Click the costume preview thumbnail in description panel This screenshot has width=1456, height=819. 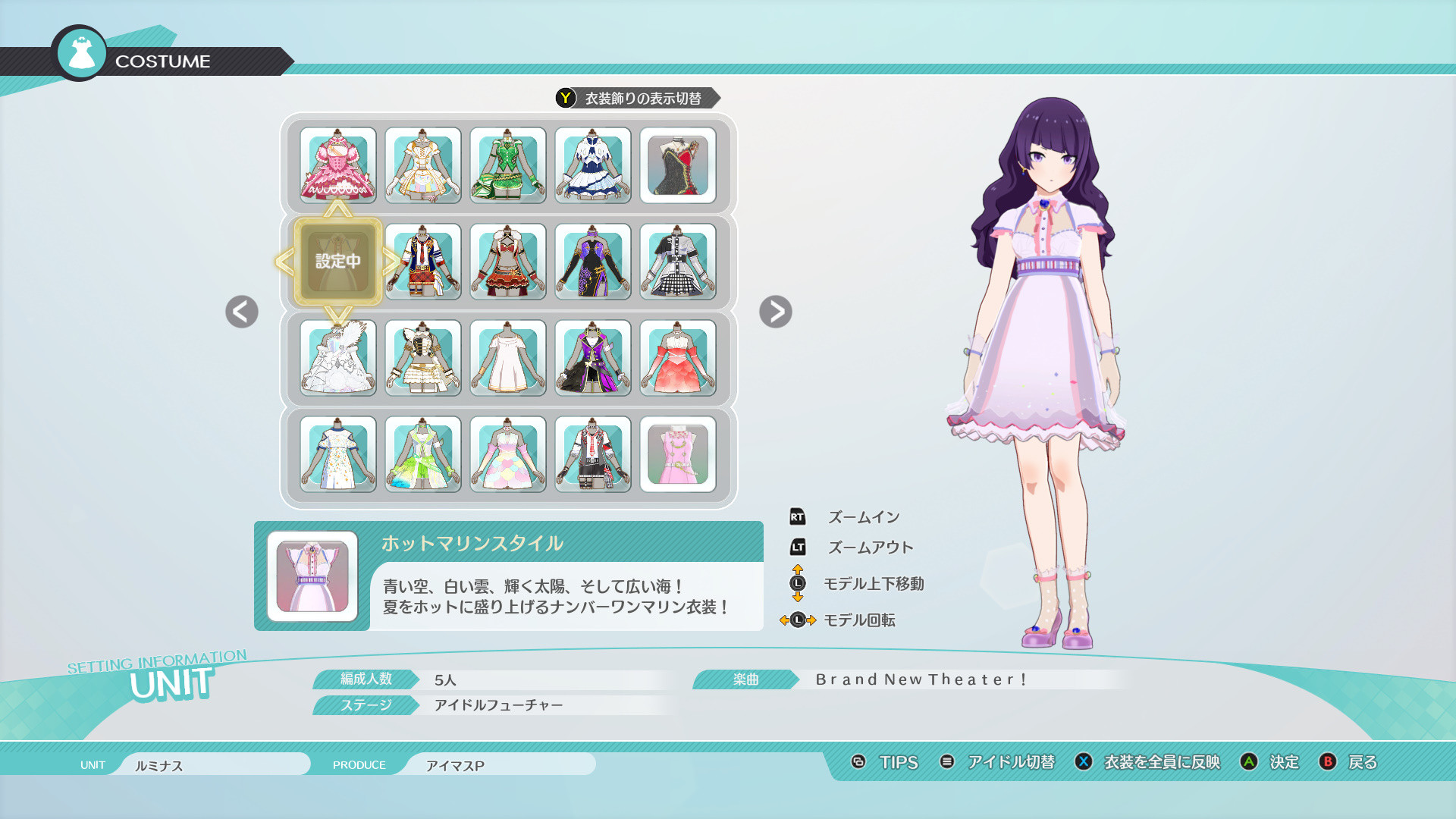click(312, 576)
